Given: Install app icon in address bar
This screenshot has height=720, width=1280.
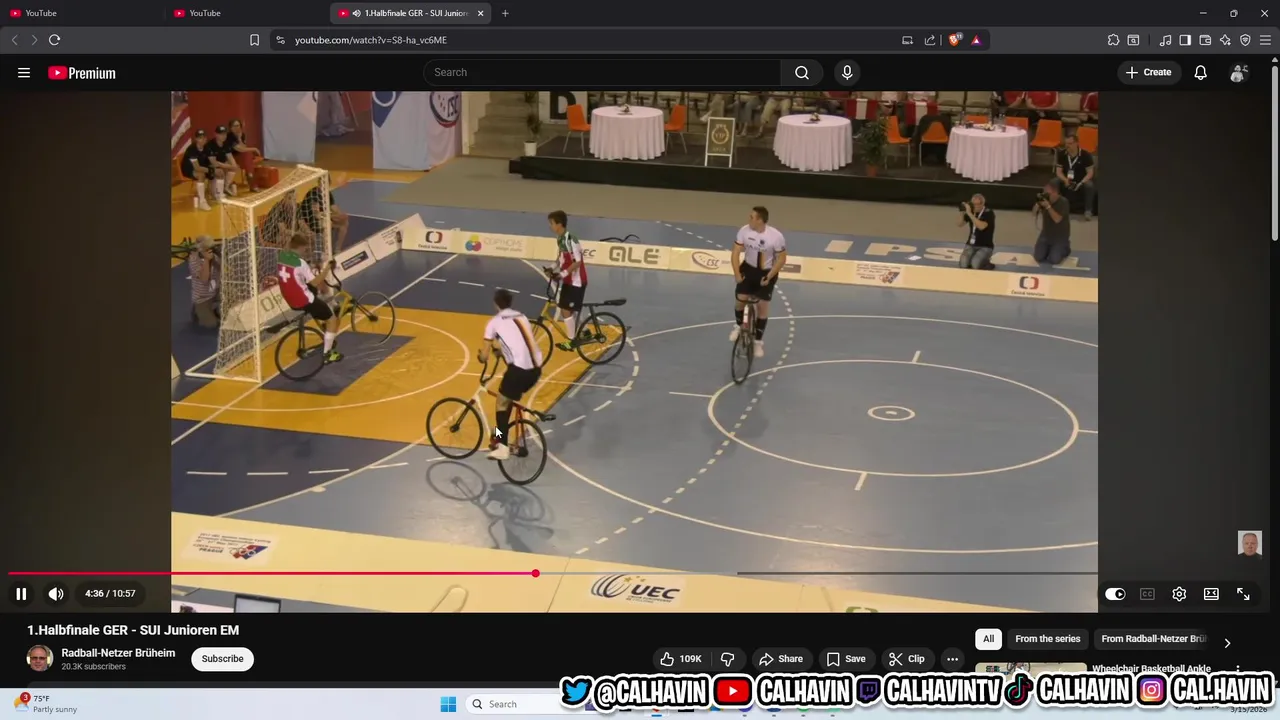Looking at the screenshot, I should (x=907, y=40).
